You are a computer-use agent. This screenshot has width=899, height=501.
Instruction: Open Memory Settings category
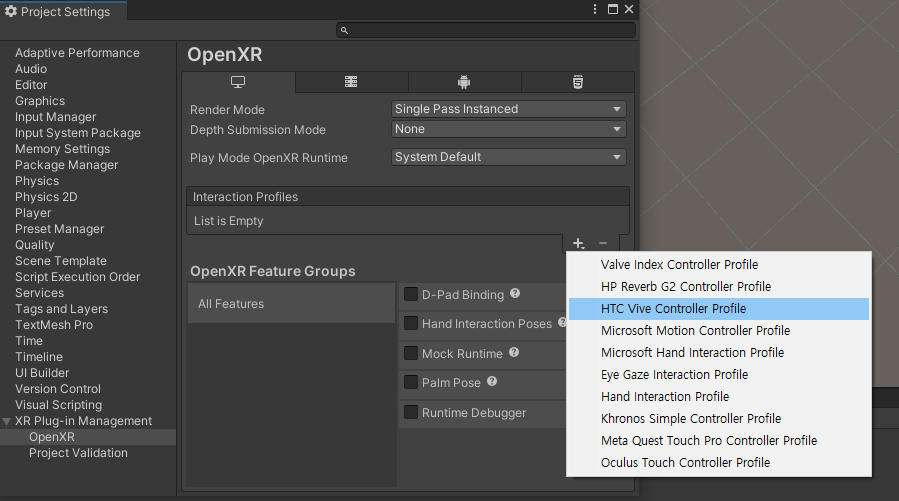62,149
